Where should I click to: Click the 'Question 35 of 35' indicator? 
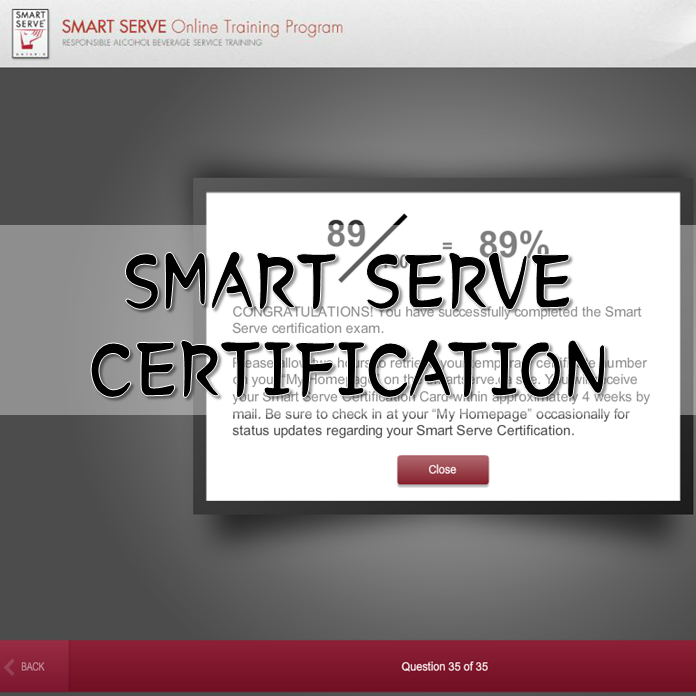[x=444, y=666]
